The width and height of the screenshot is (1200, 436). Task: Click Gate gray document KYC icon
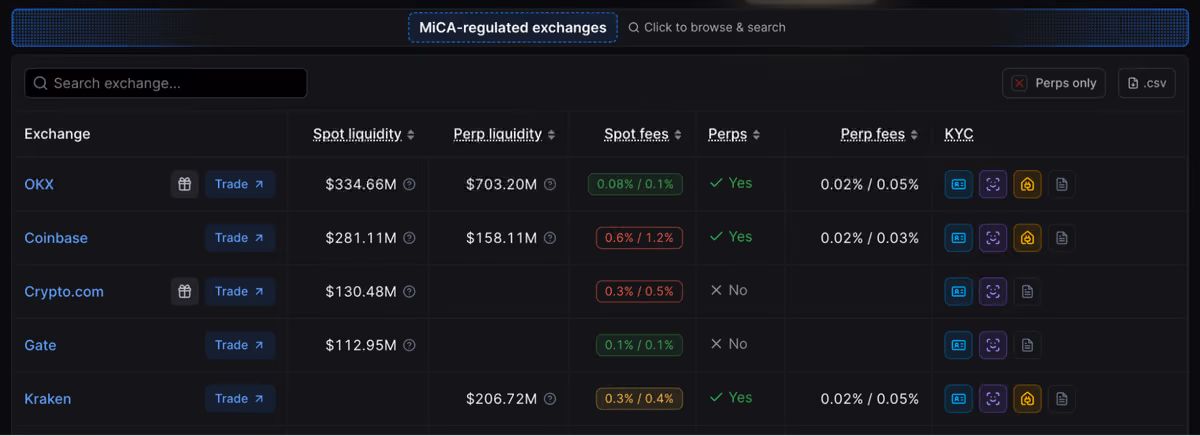1027,345
